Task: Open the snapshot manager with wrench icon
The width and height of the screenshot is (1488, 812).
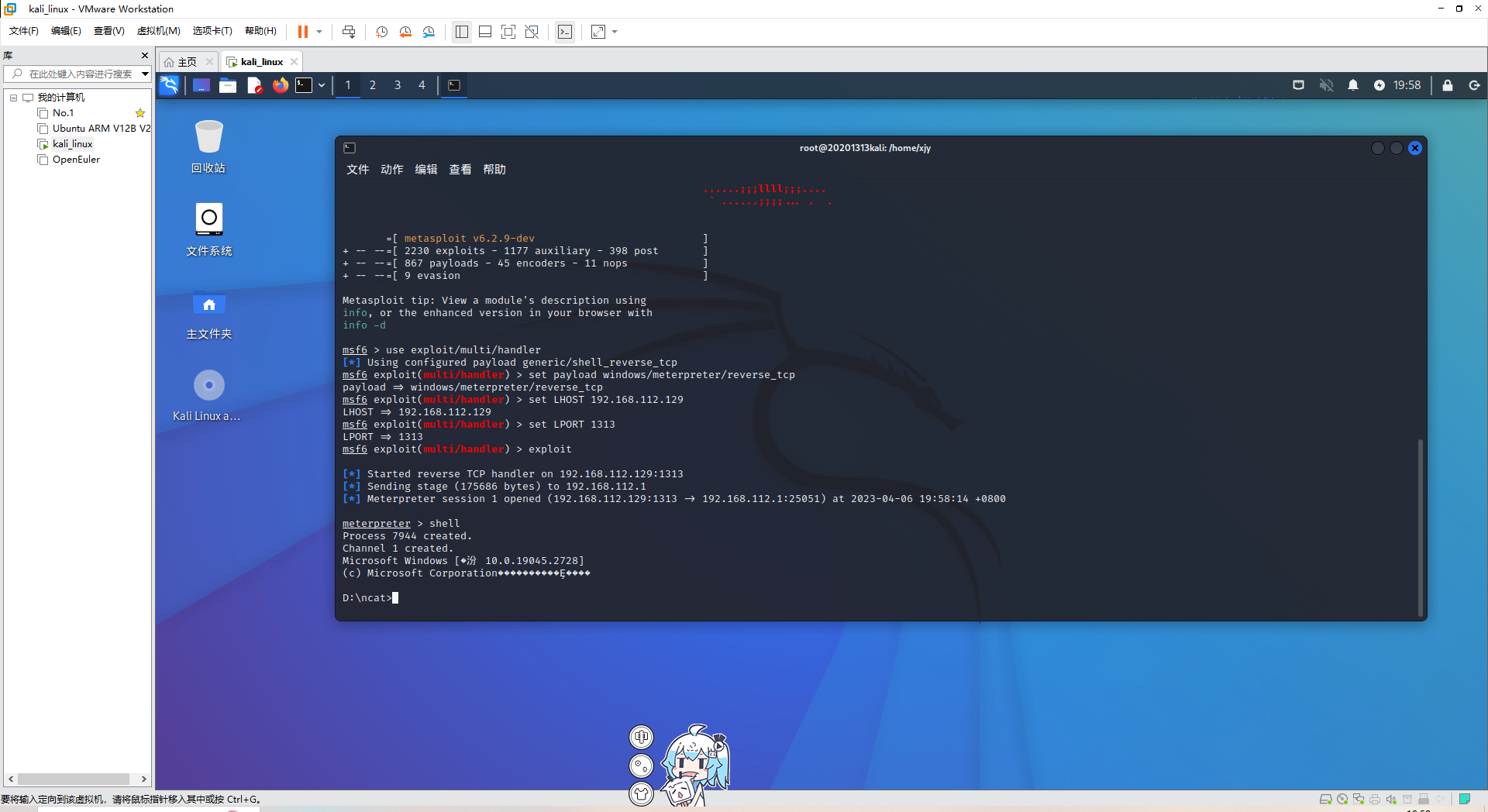Action: 429,32
